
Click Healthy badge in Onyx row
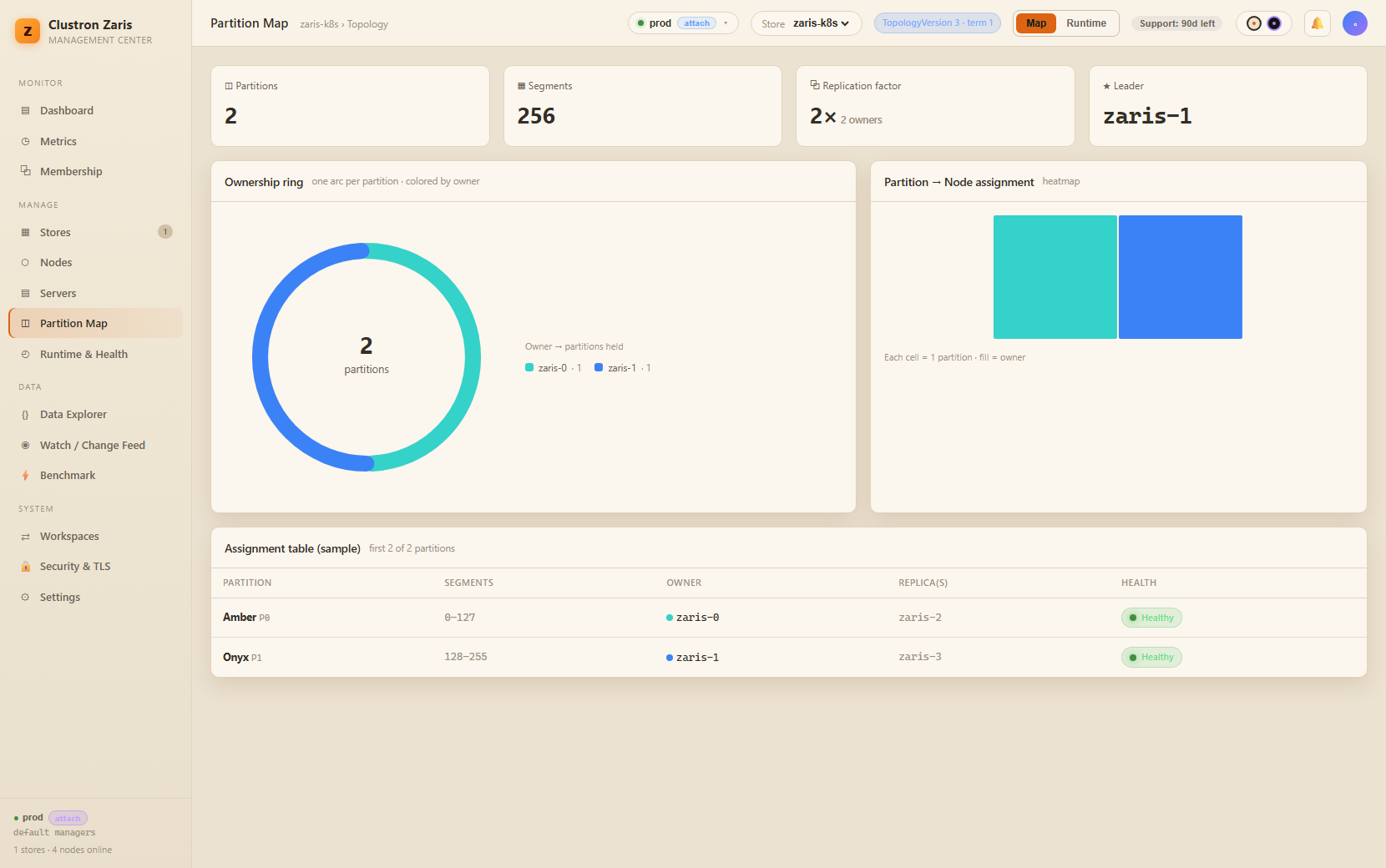[x=1151, y=657]
